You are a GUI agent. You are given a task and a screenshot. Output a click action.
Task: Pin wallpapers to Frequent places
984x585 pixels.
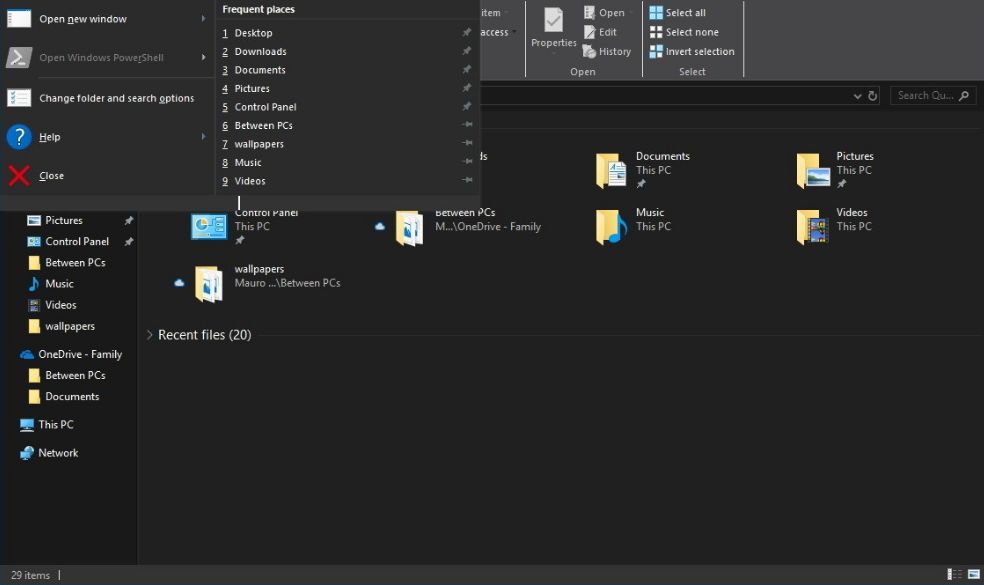466,143
